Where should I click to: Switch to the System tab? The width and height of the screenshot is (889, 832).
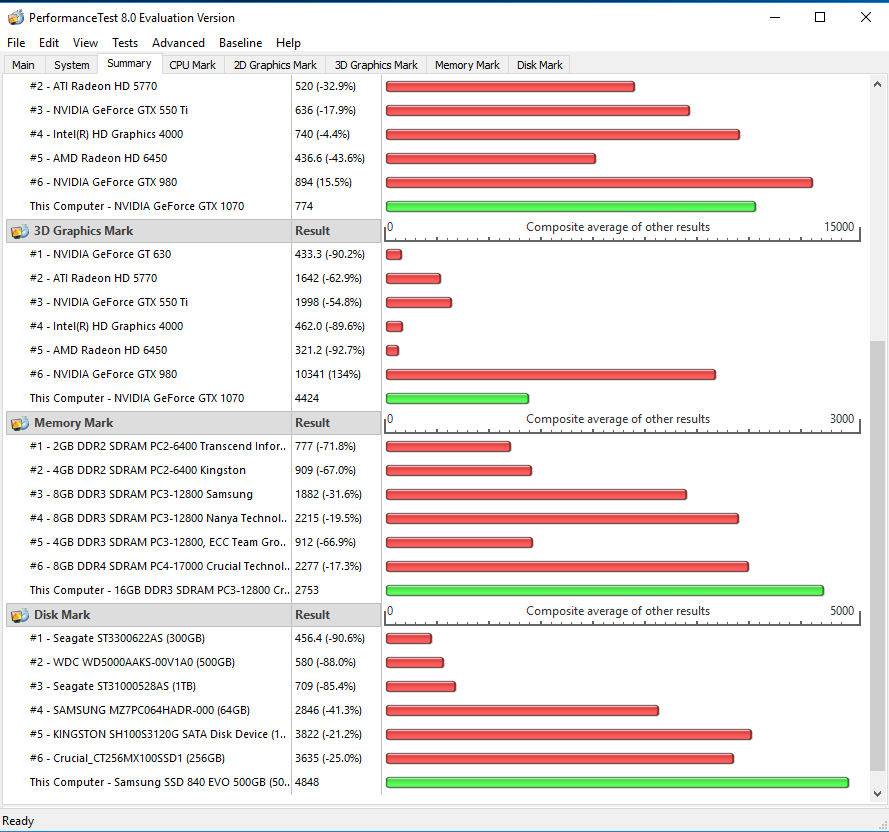pos(71,65)
